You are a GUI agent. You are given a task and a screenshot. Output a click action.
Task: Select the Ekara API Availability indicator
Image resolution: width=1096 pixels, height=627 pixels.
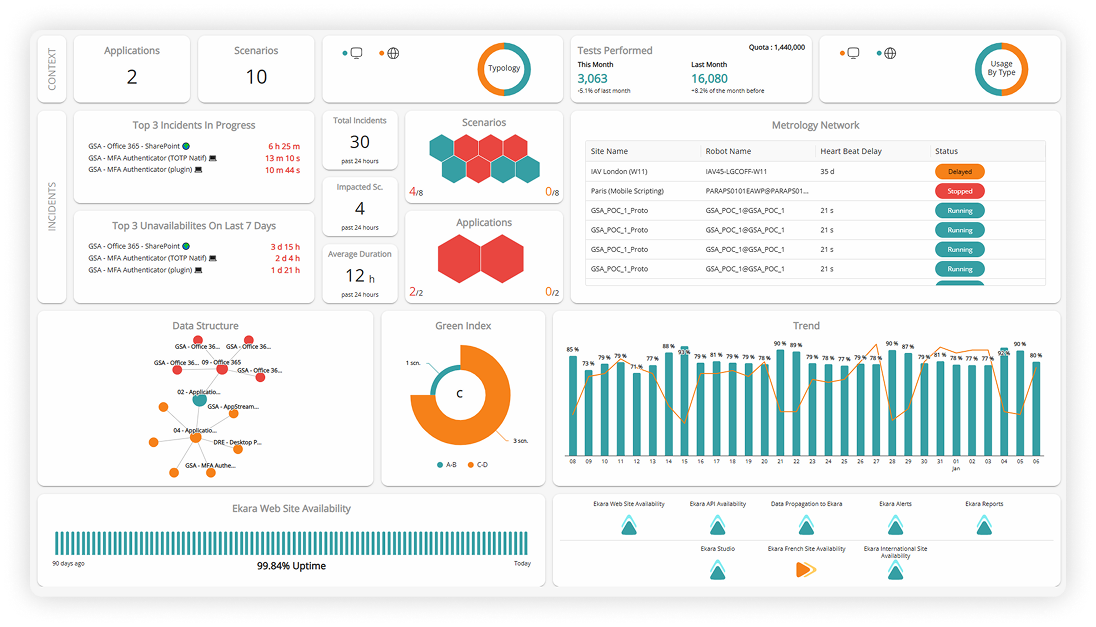717,524
